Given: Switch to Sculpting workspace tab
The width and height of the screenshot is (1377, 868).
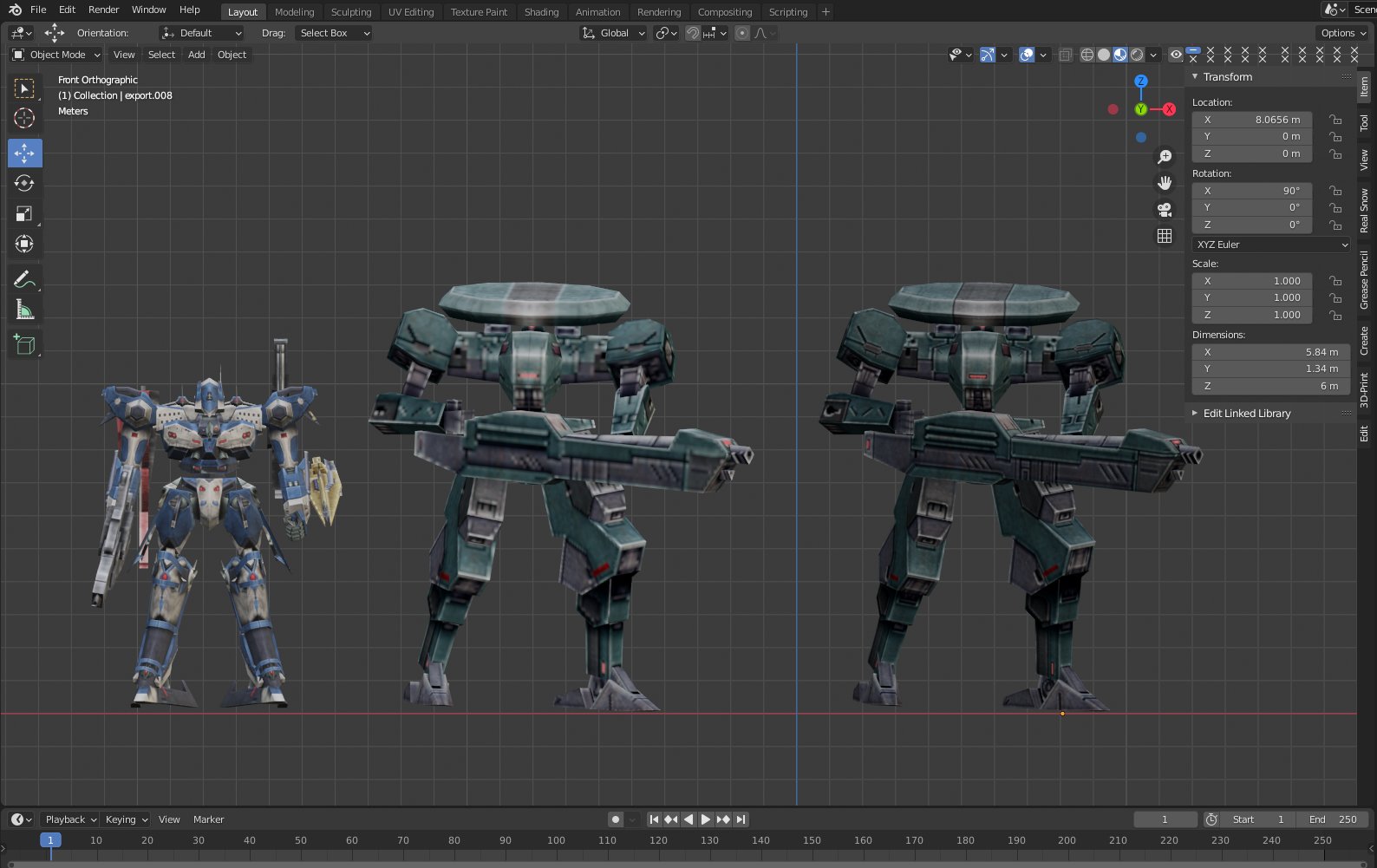Looking at the screenshot, I should point(351,12).
